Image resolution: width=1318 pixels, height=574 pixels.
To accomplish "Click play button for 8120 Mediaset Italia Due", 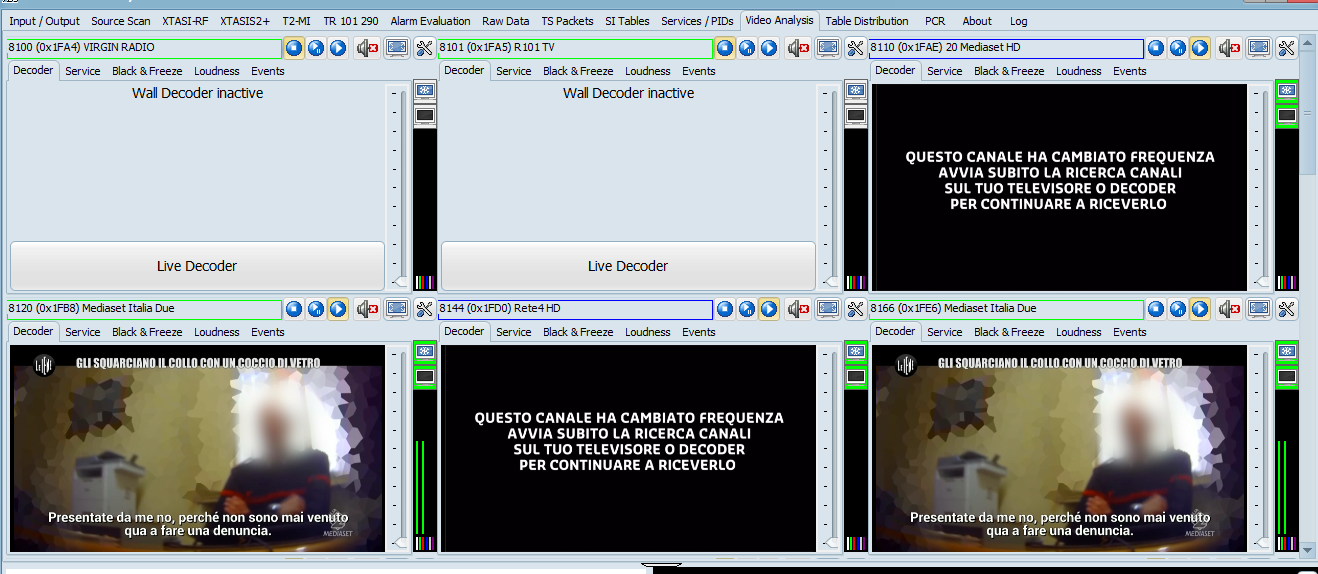I will 338,309.
